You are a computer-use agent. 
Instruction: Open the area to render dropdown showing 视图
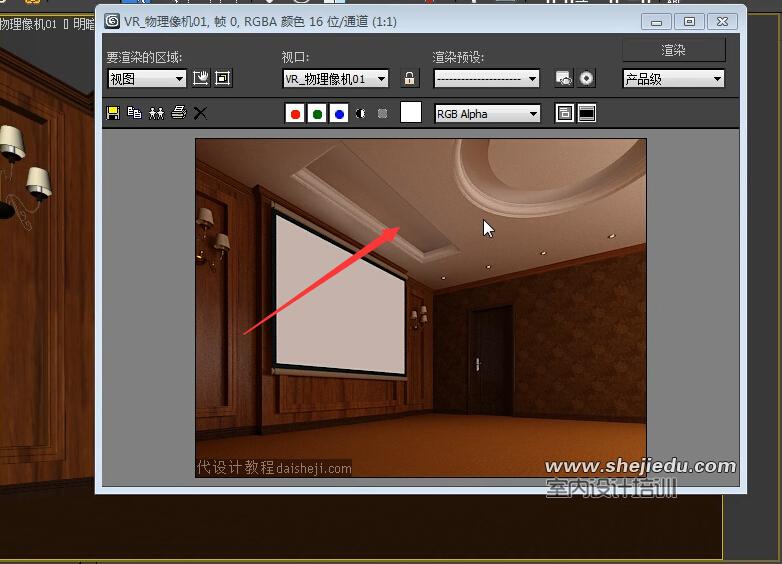[x=147, y=79]
